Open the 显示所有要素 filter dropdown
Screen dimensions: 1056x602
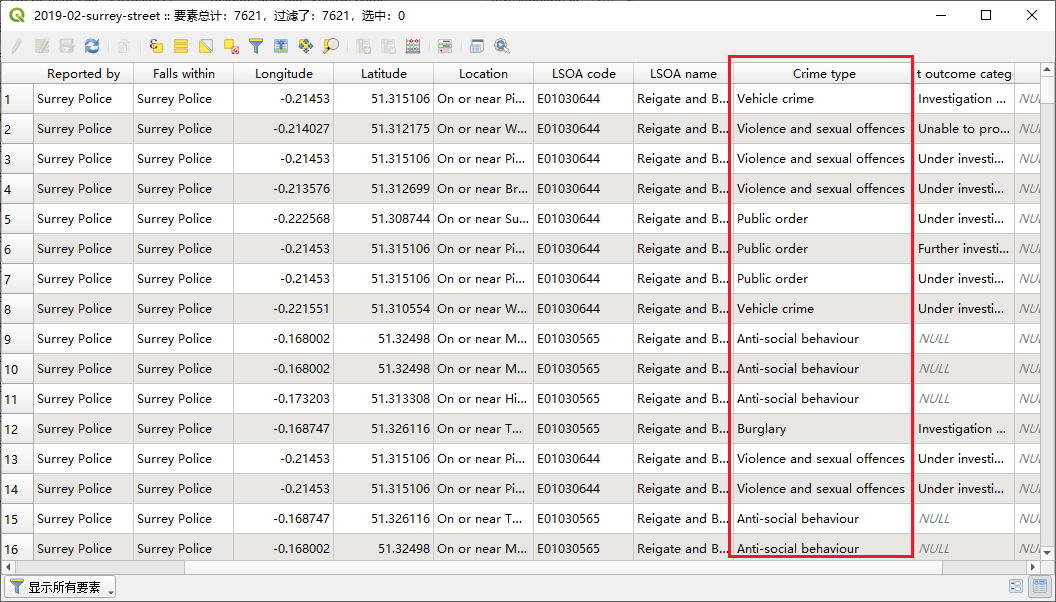(61, 587)
